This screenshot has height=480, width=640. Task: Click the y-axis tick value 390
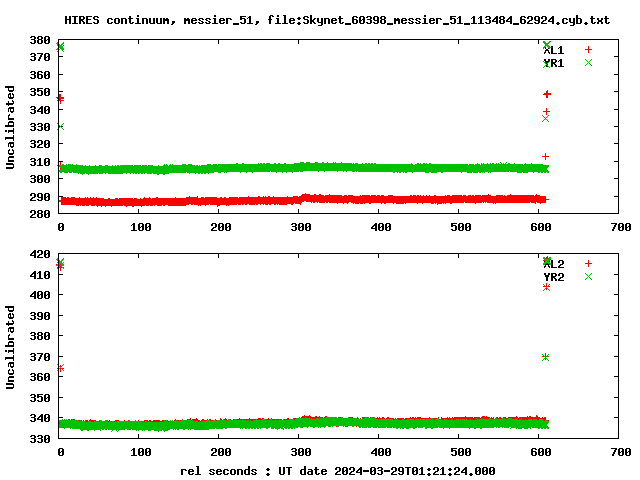40,316
